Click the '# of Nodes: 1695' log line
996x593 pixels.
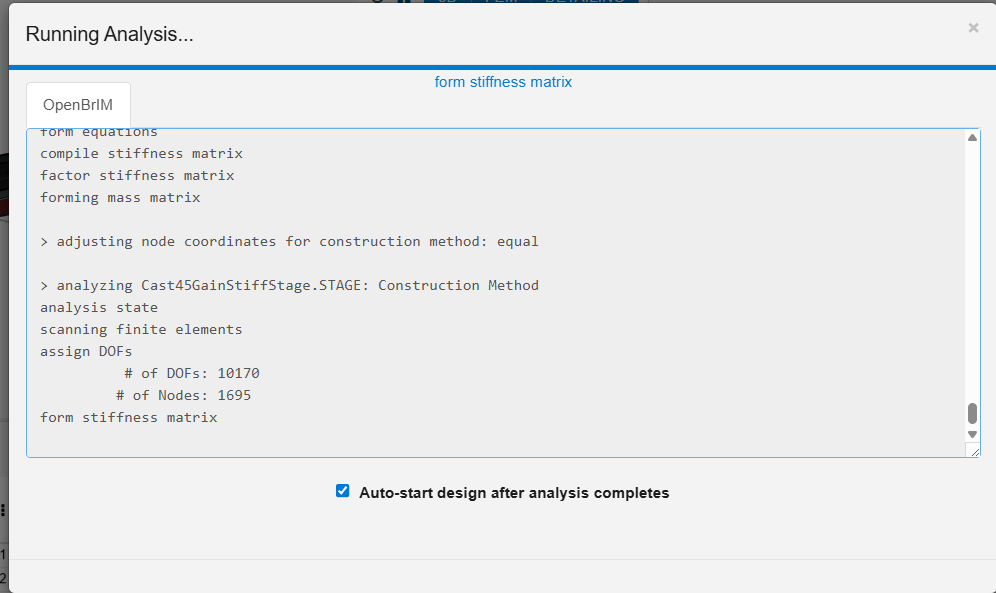click(x=183, y=395)
